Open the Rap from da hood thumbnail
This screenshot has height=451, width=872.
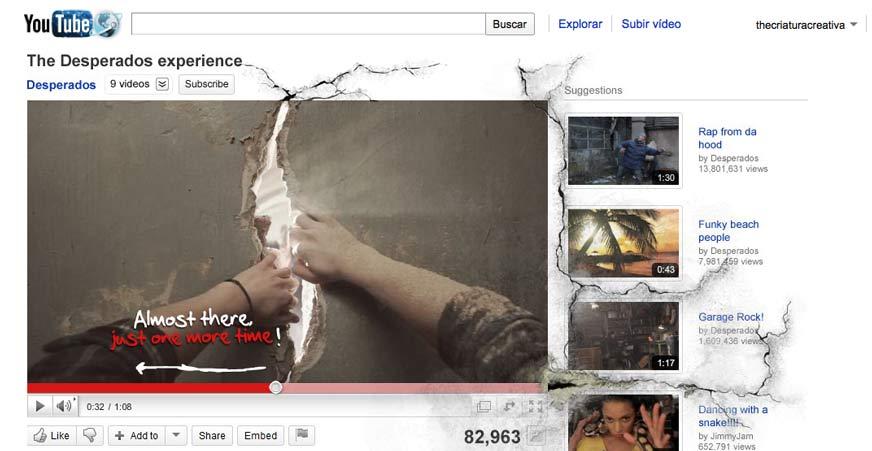(x=623, y=151)
